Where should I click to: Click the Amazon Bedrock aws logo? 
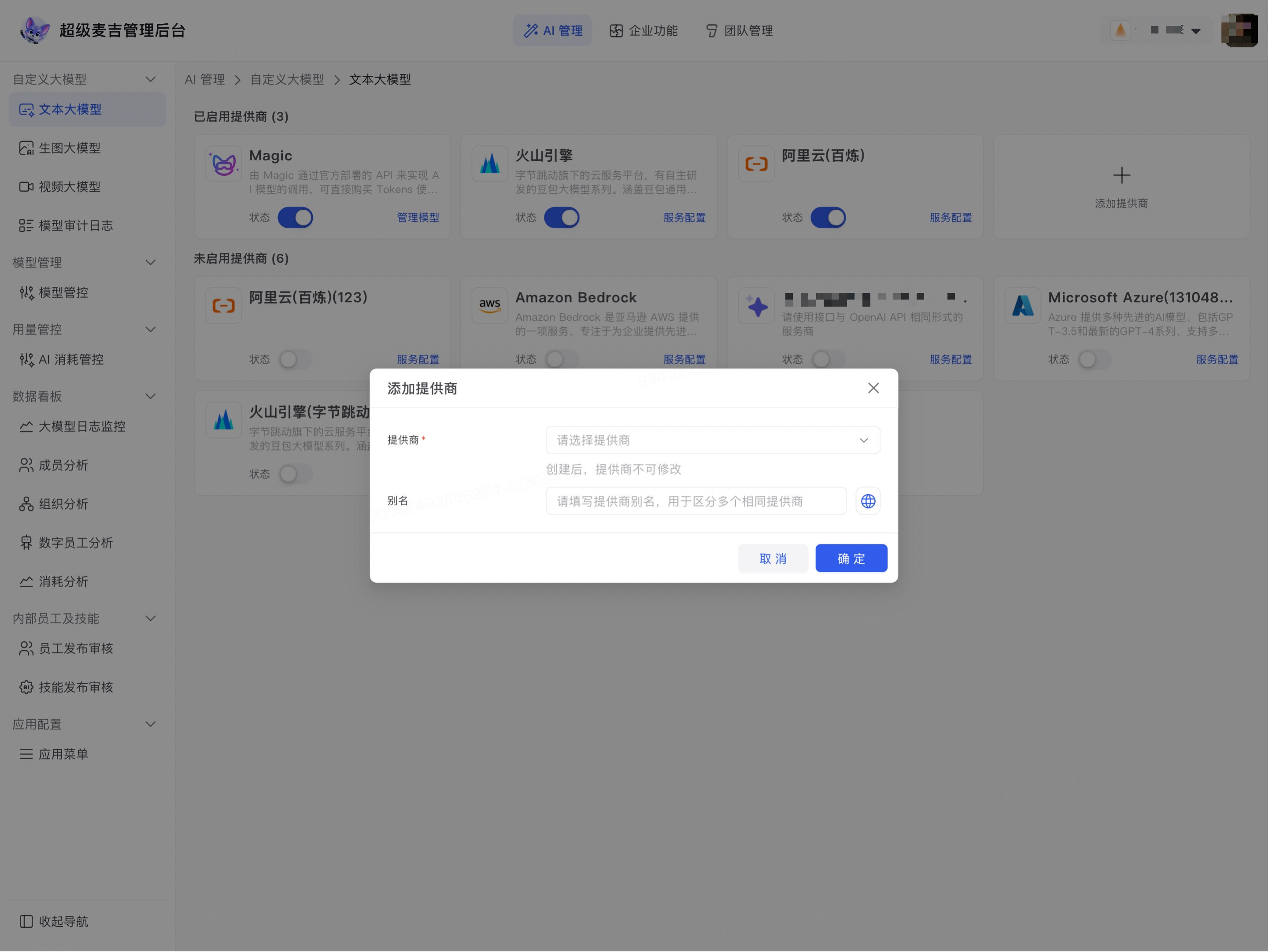pos(490,306)
